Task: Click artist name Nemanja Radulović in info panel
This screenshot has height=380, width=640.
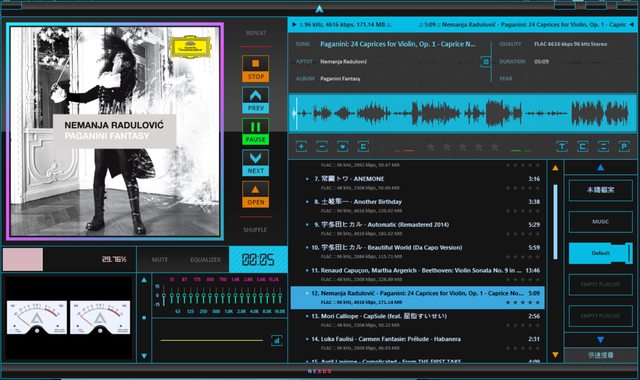Action: (x=344, y=62)
